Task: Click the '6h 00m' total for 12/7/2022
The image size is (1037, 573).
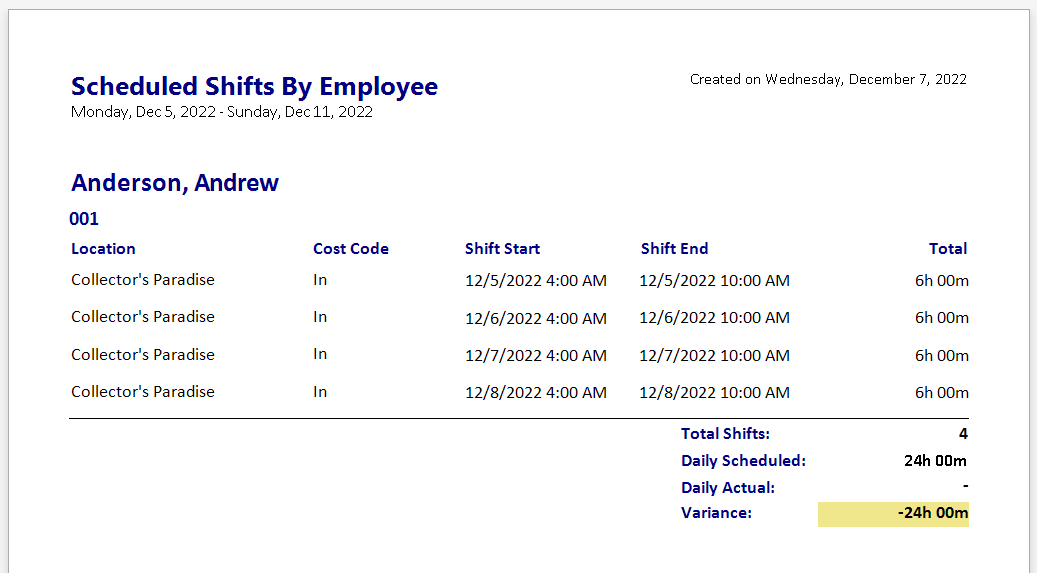Action: click(x=942, y=355)
